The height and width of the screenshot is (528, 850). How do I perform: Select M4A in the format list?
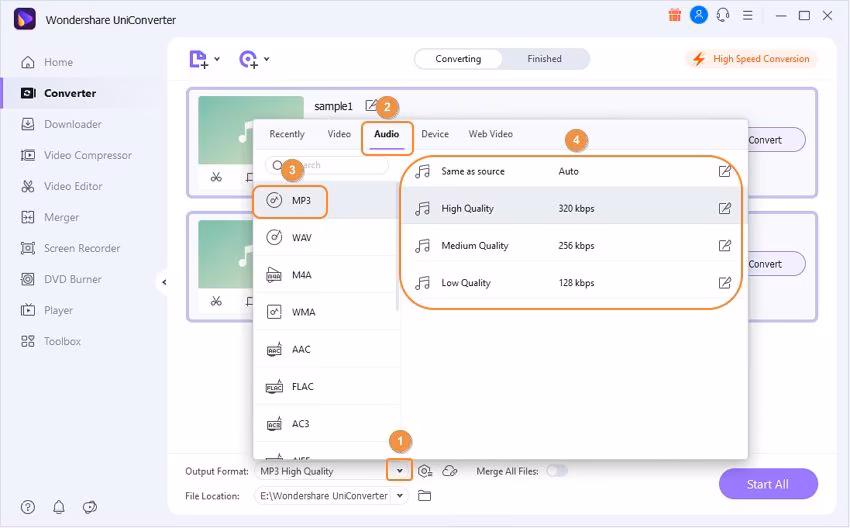click(x=326, y=275)
